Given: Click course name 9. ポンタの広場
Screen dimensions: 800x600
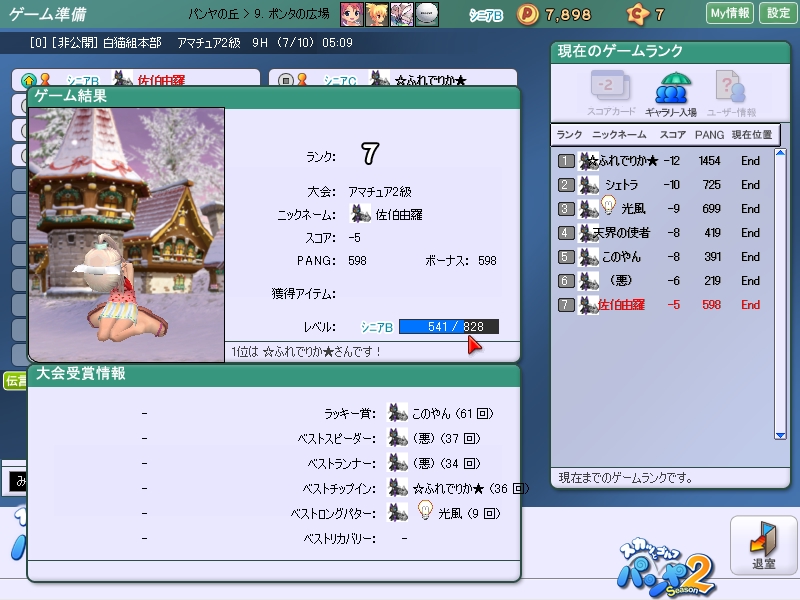Looking at the screenshot, I should [x=291, y=14].
